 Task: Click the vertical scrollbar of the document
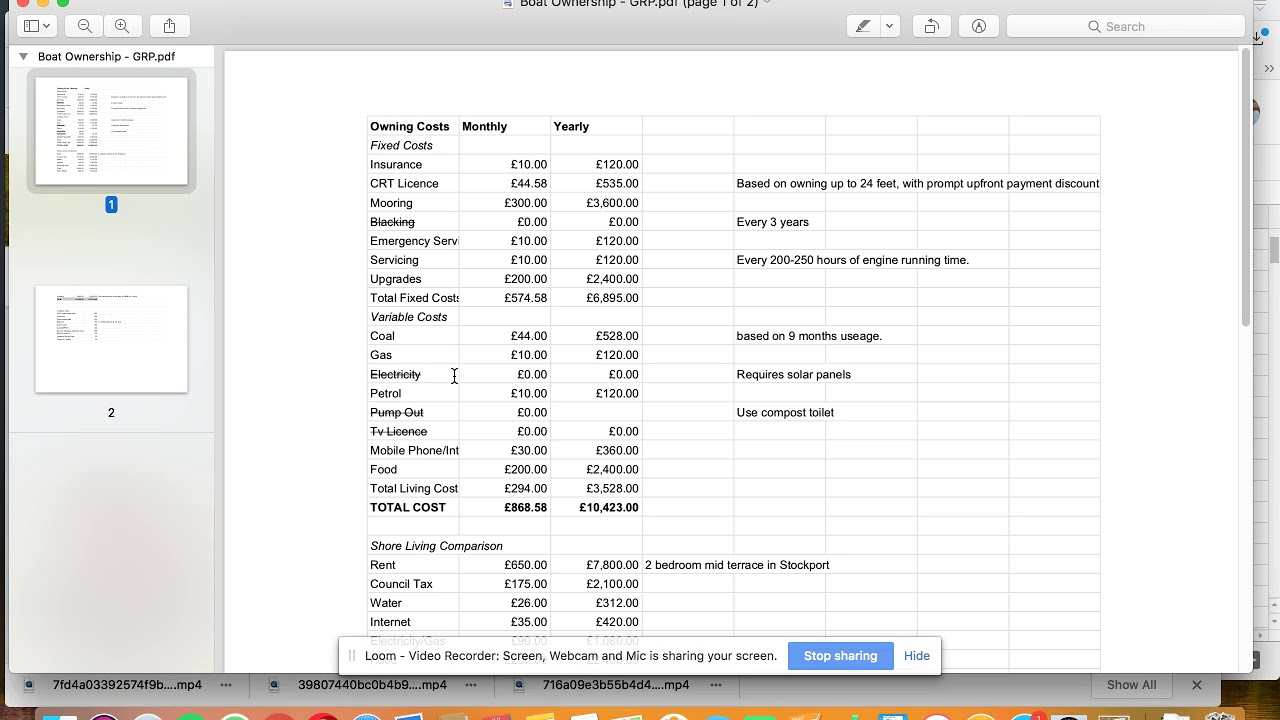pos(1245,188)
